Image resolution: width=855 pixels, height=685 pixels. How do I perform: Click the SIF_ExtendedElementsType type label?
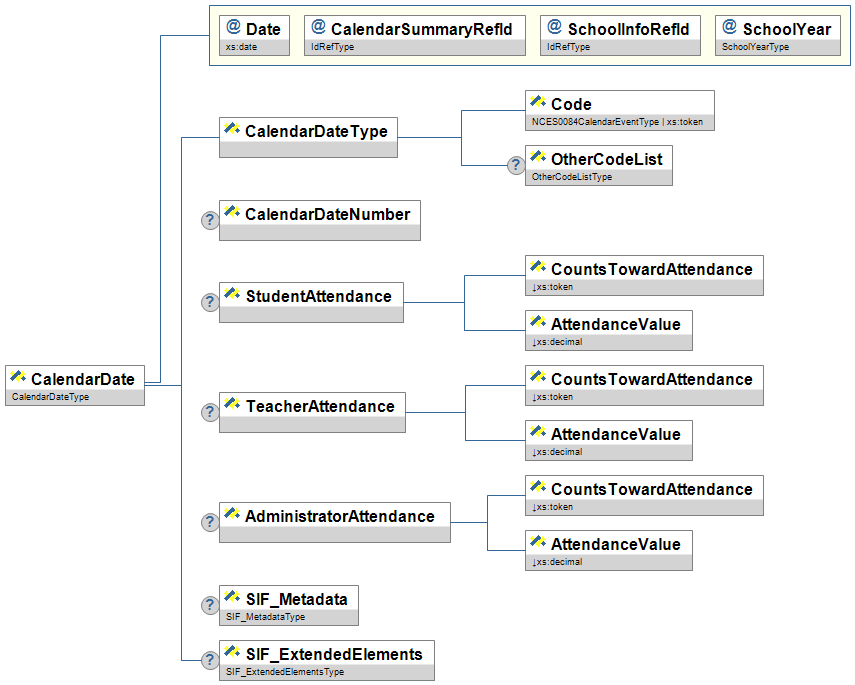point(285,672)
